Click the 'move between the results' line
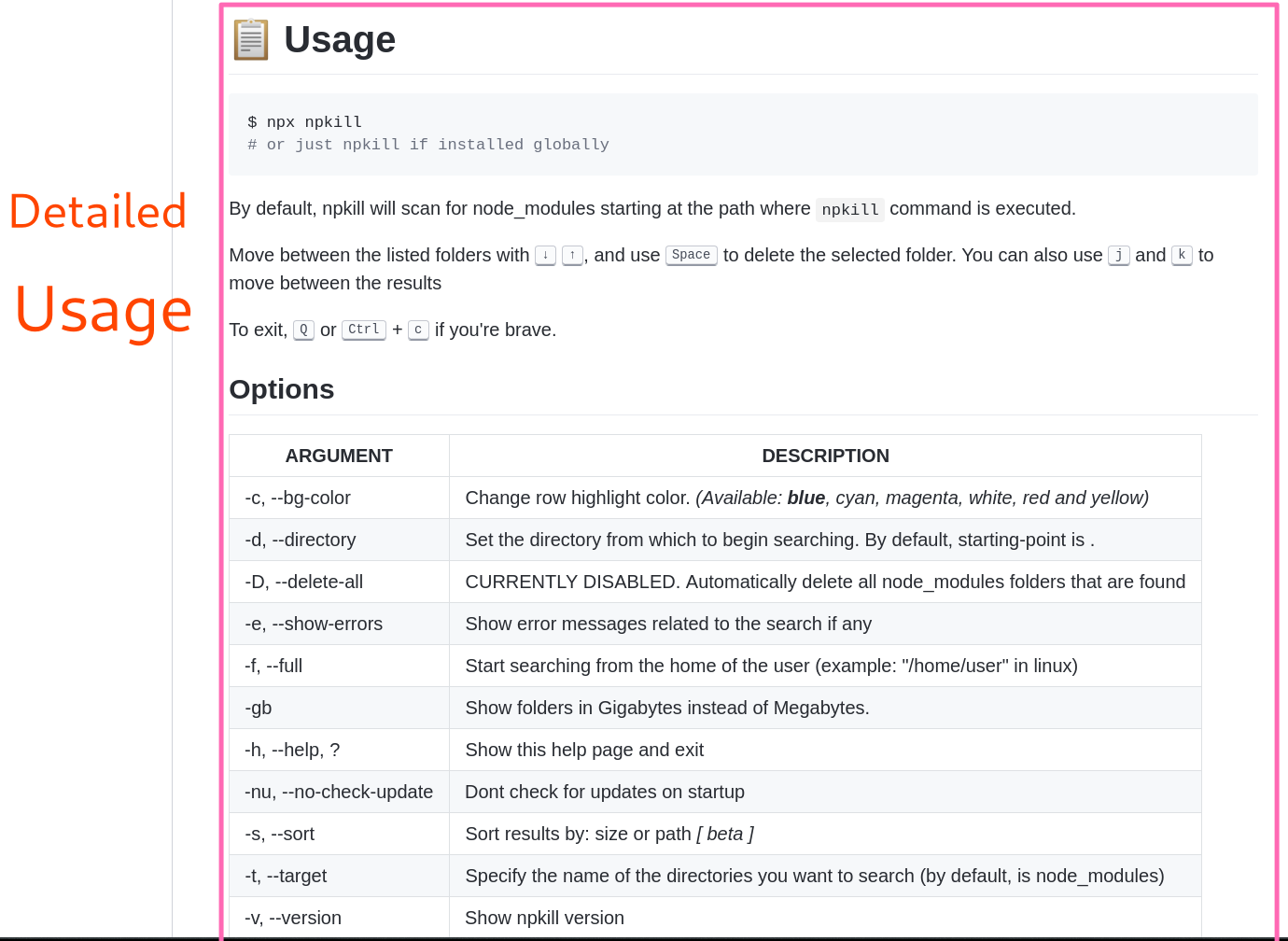 [335, 283]
